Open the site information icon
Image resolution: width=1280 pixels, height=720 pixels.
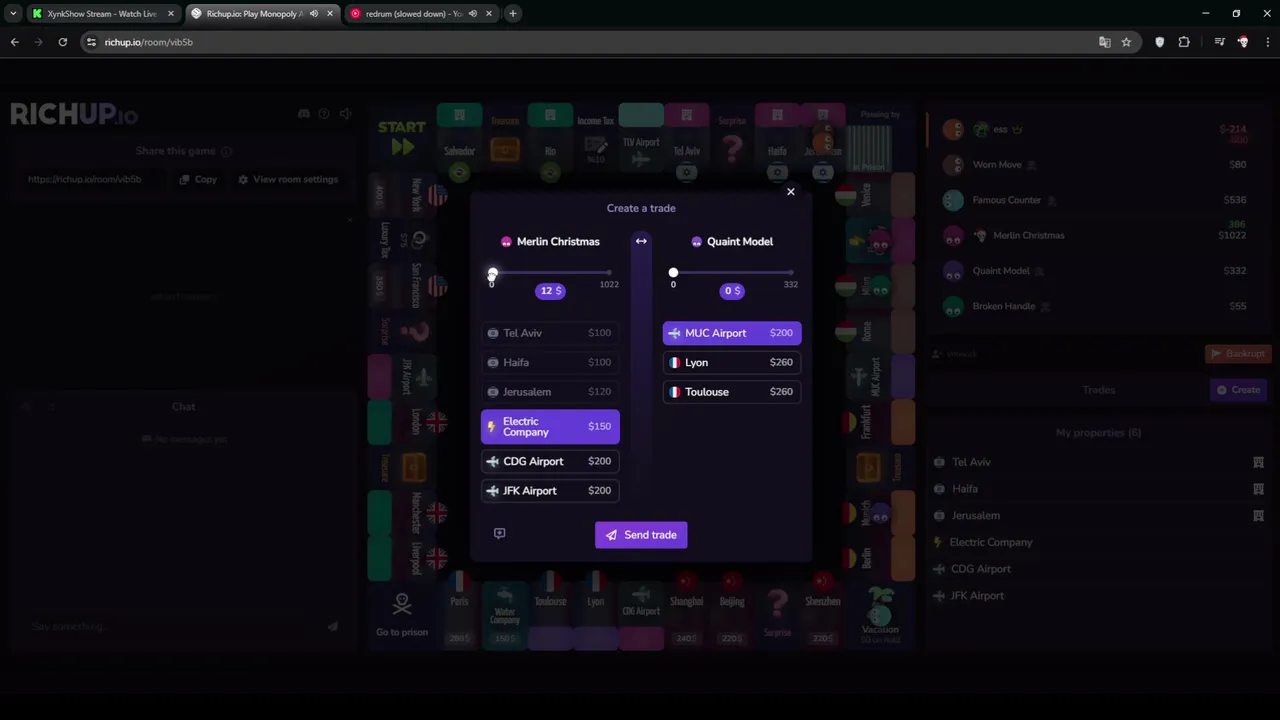coord(91,42)
